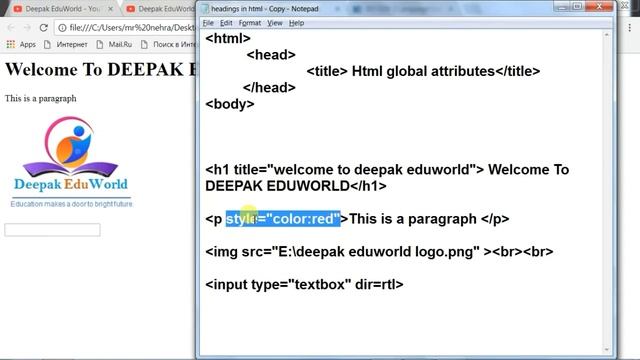Open the Edit menu in Notepad
This screenshot has width=640, height=360.
[x=226, y=23]
